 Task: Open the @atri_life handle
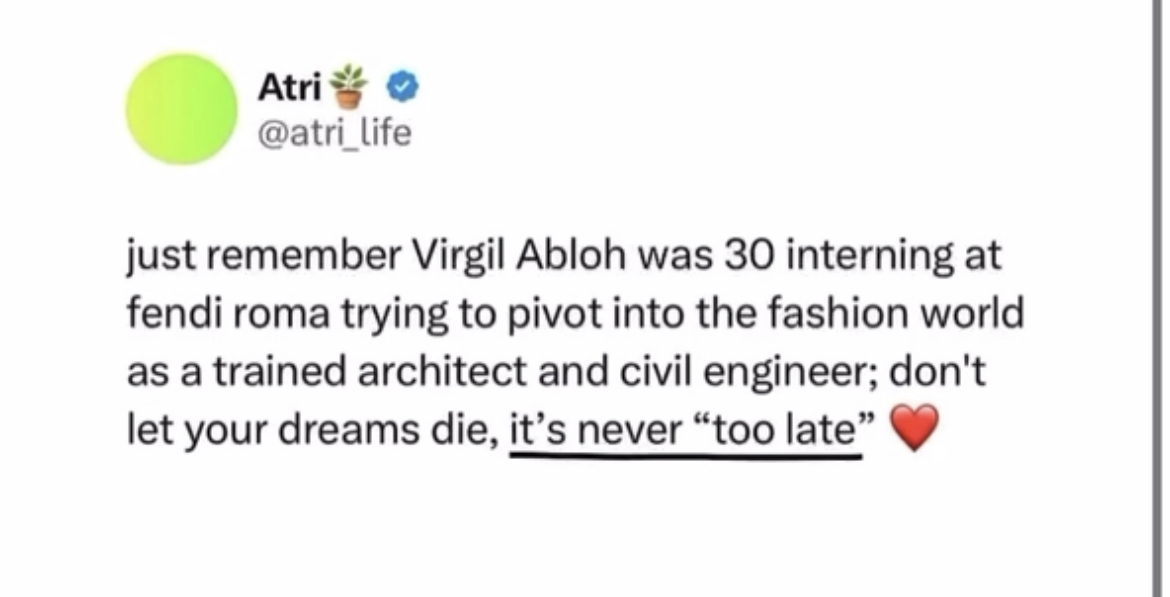point(334,133)
